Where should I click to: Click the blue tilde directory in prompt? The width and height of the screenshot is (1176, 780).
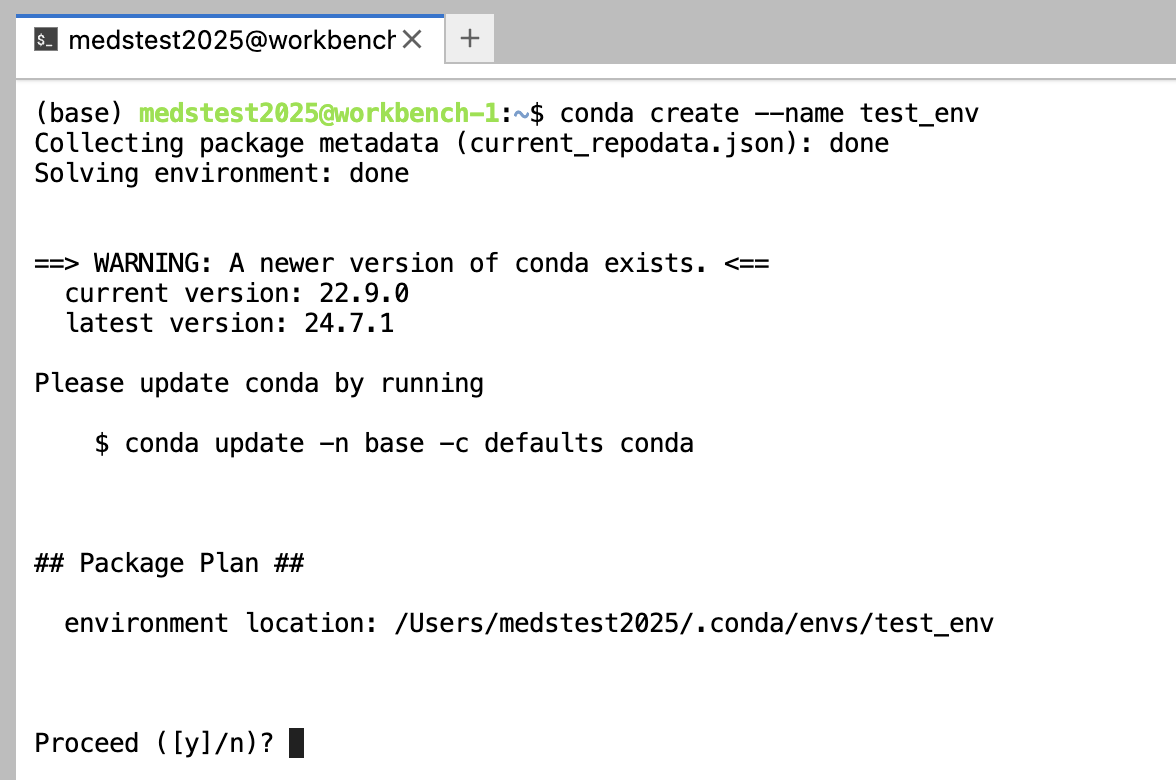[x=521, y=113]
